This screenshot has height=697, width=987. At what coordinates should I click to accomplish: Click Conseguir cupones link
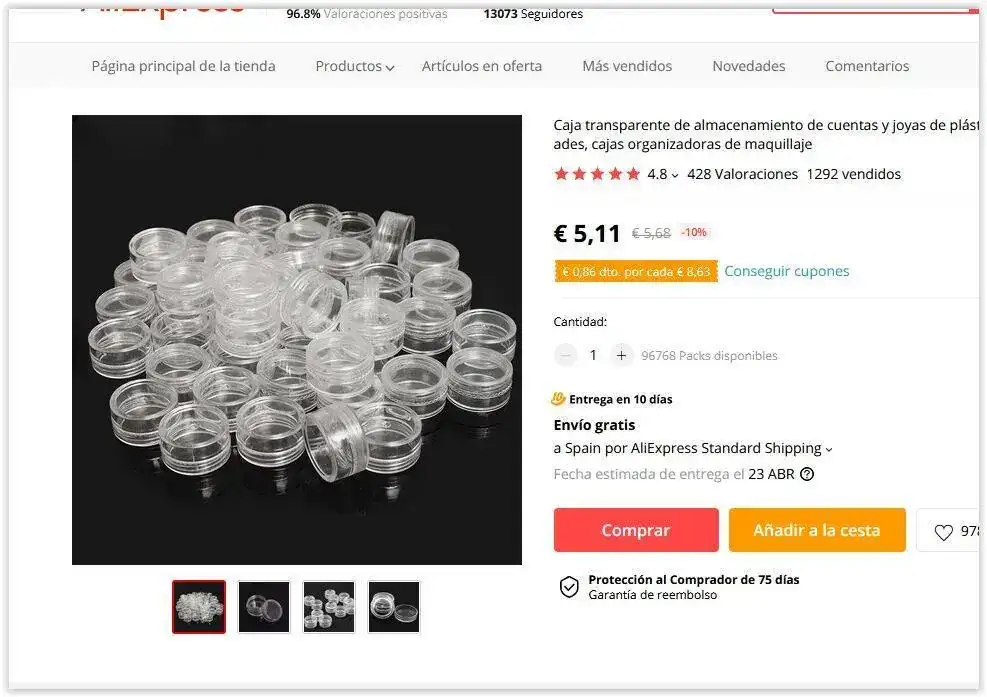pos(786,271)
